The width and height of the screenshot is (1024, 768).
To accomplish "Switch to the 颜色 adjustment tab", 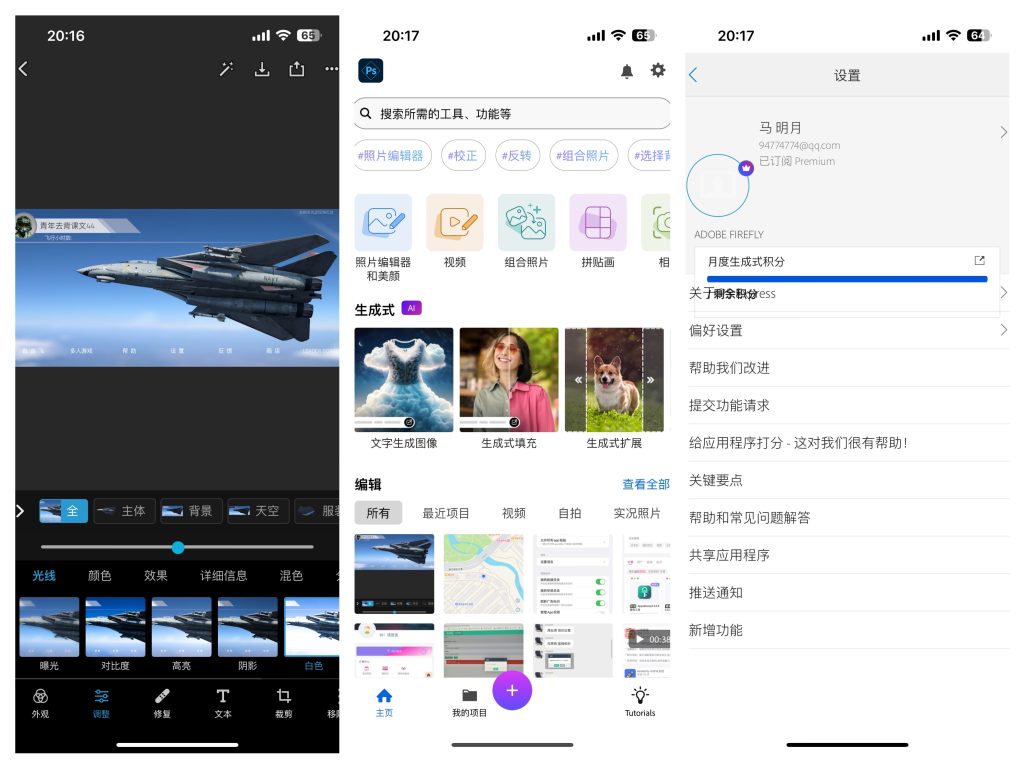I will [100, 578].
